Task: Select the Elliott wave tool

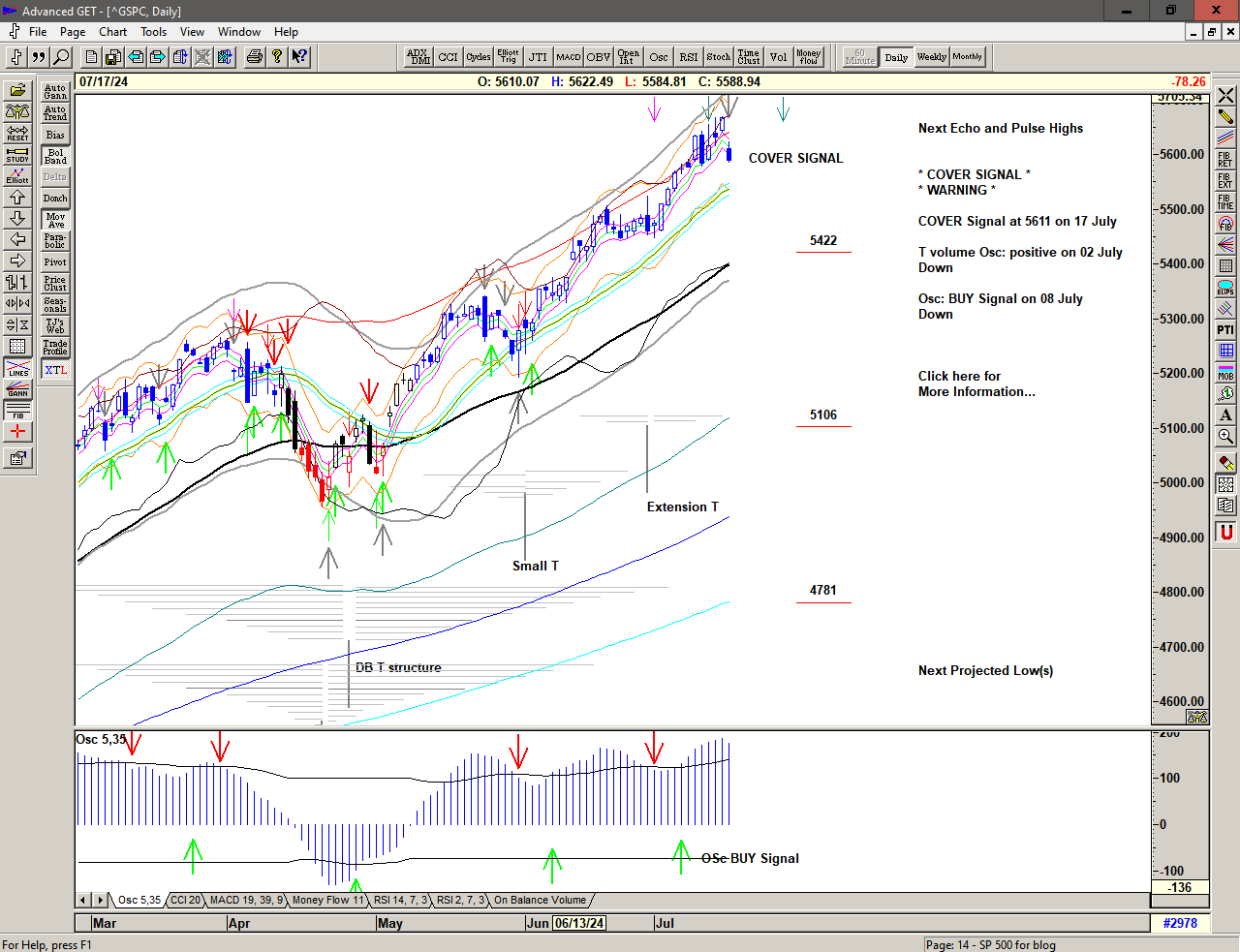Action: (x=17, y=175)
